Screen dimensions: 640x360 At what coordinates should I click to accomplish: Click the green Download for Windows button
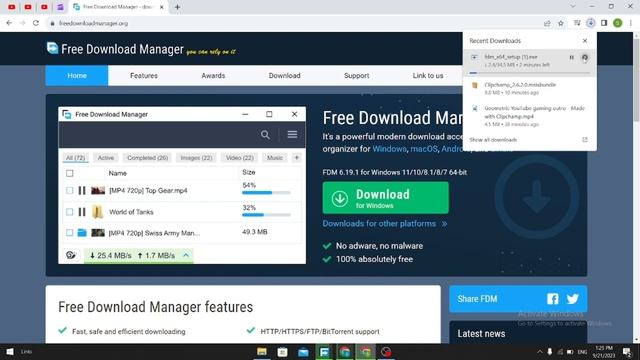point(385,198)
